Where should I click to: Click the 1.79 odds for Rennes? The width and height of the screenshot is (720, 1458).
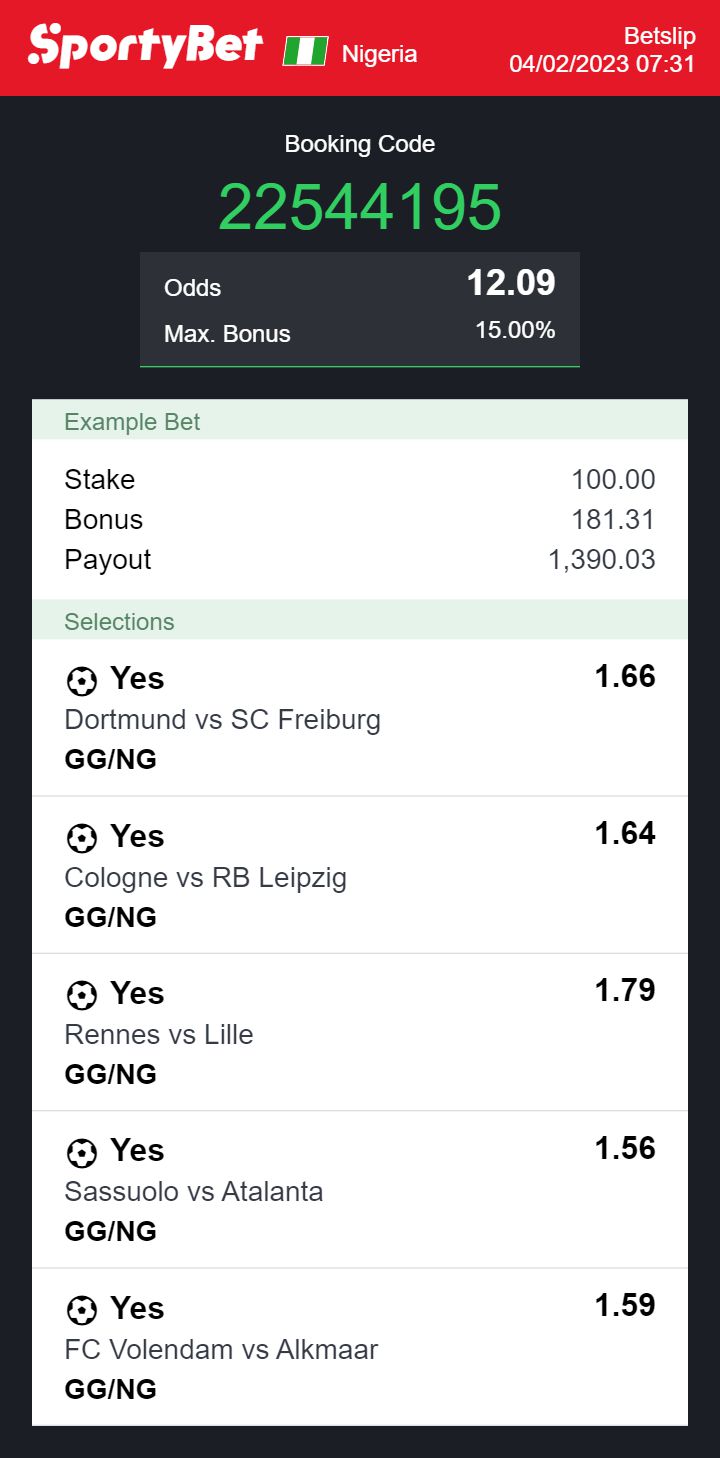click(625, 991)
